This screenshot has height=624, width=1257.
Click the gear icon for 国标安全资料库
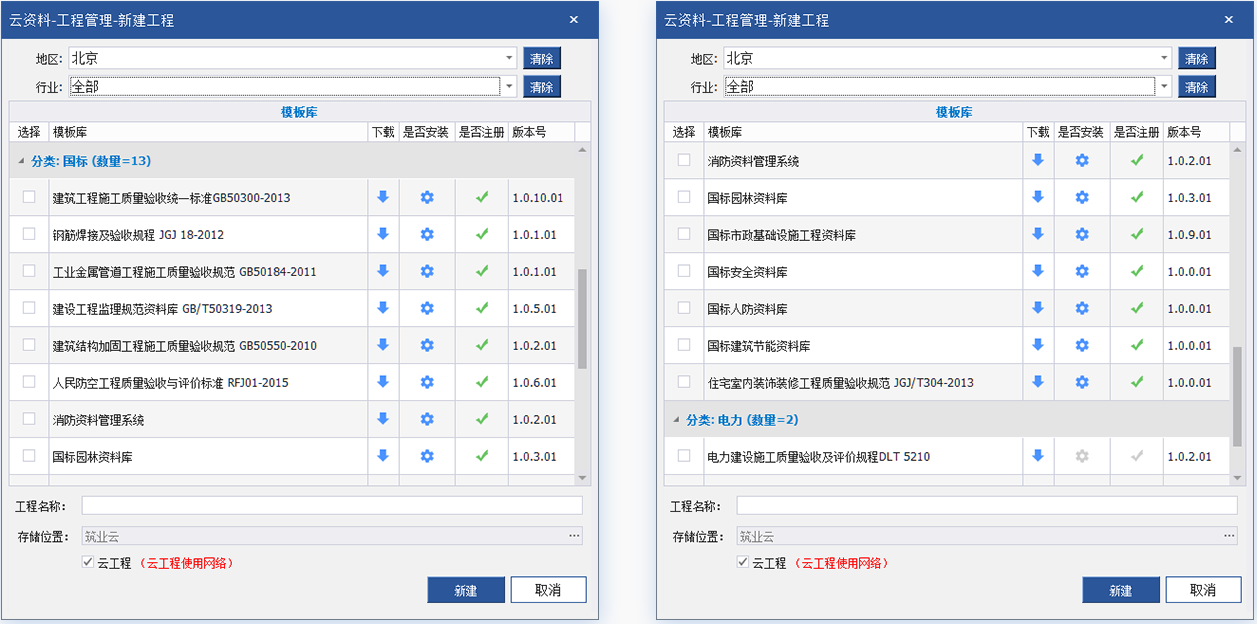click(x=1081, y=271)
